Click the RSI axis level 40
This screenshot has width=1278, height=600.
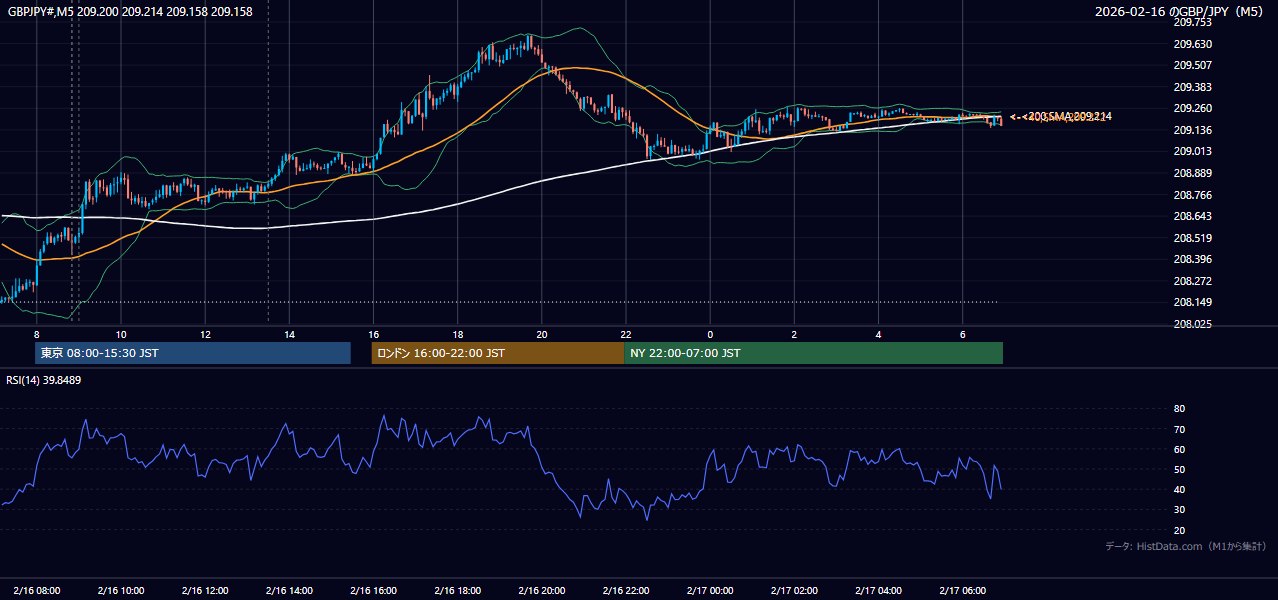[1179, 490]
